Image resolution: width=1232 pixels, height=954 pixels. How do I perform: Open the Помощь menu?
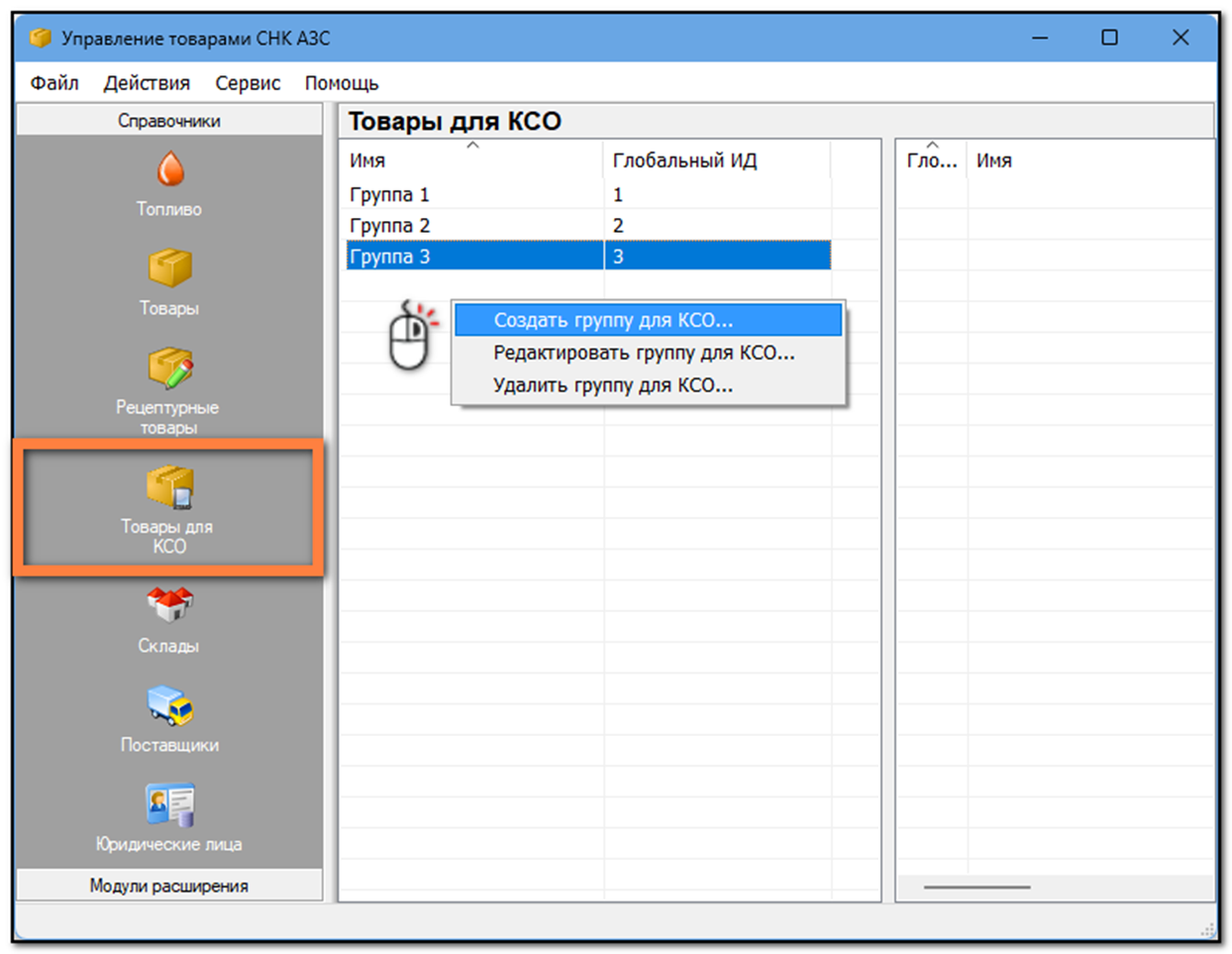[x=342, y=83]
